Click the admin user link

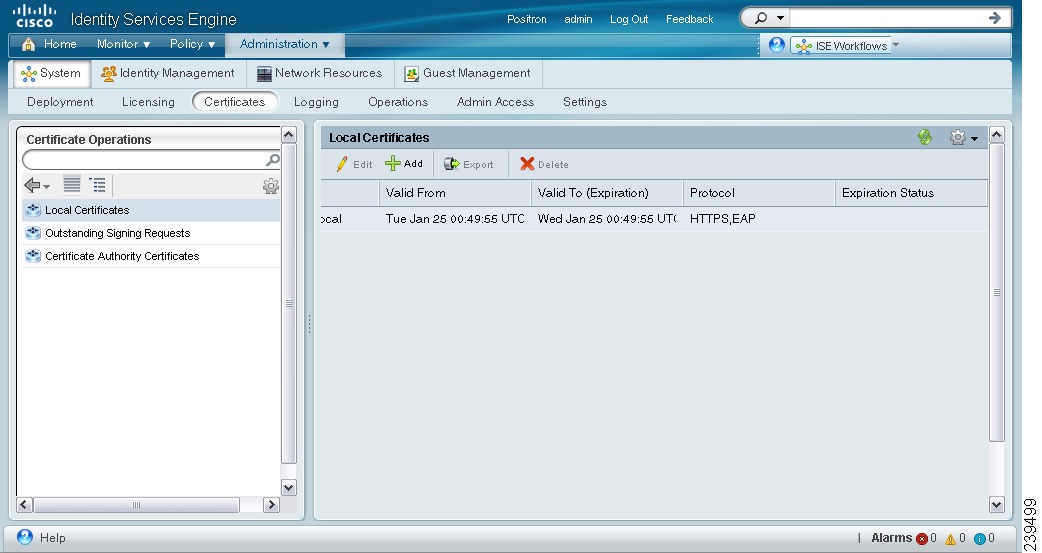(578, 19)
